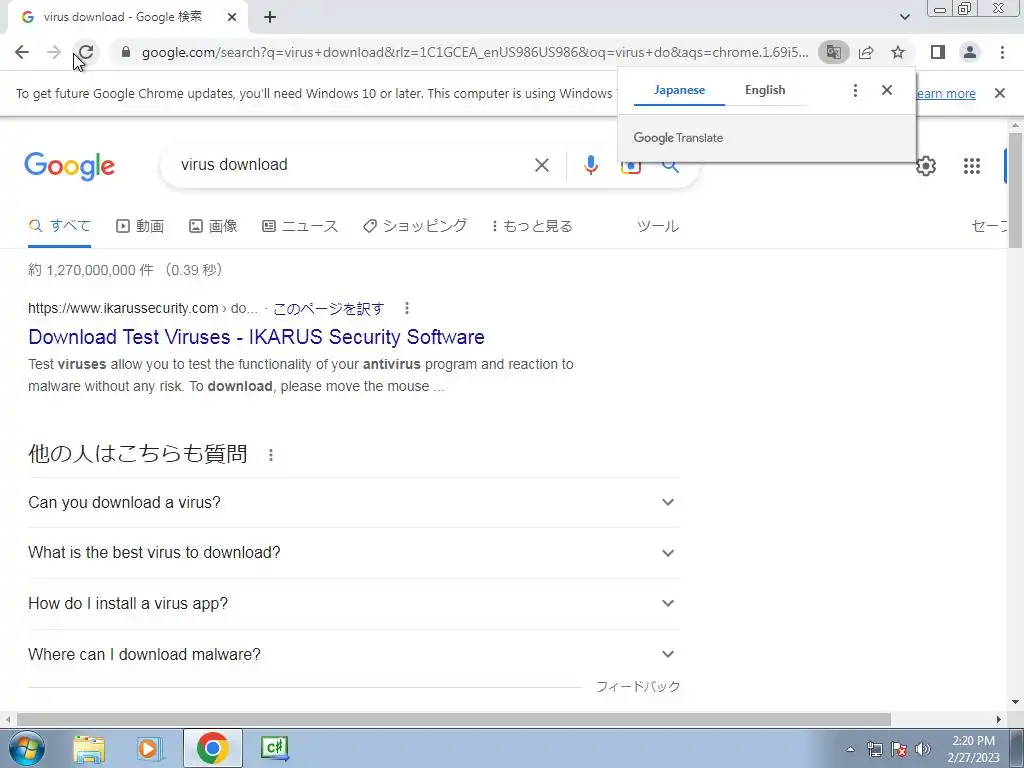Image resolution: width=1024 pixels, height=768 pixels.
Task: Open the C# app on the taskbar
Action: [274, 748]
